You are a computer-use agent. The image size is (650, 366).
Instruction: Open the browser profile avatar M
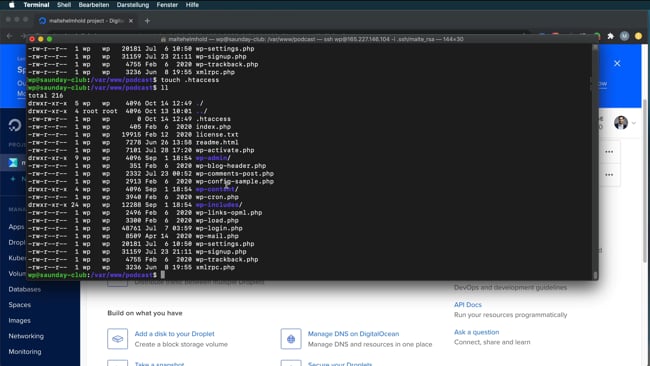[x=624, y=36]
